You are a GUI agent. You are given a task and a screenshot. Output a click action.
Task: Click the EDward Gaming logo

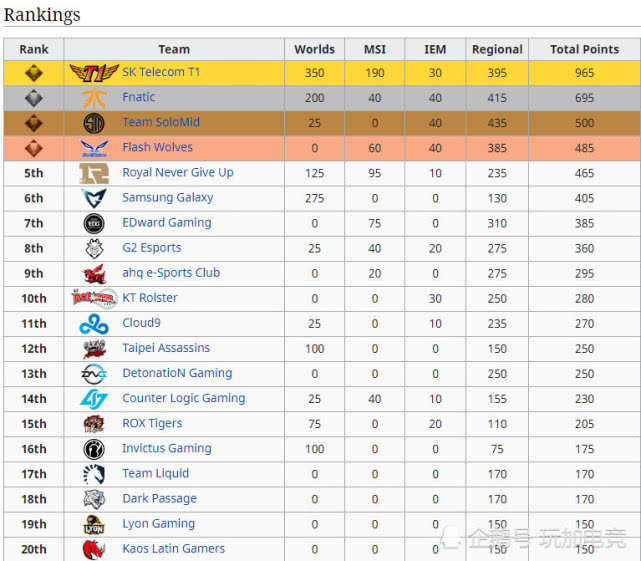[x=94, y=224]
